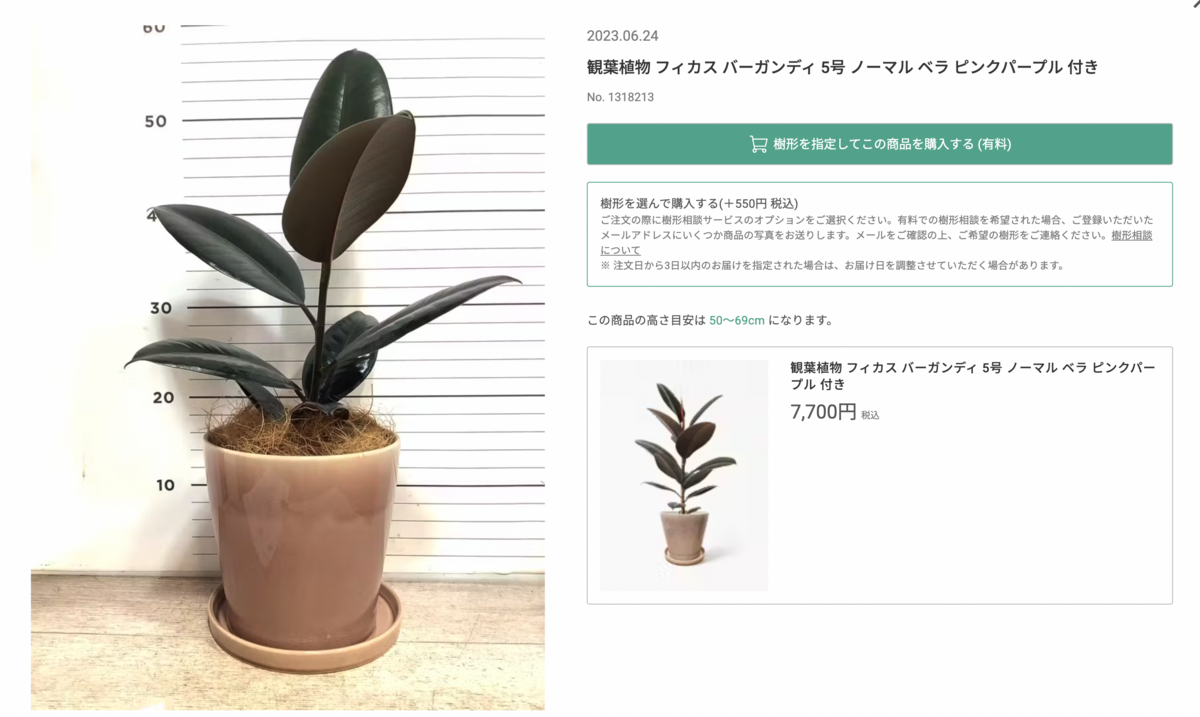Screen dimensions: 1200x717
Task: Click the main product heading title
Action: [x=842, y=67]
